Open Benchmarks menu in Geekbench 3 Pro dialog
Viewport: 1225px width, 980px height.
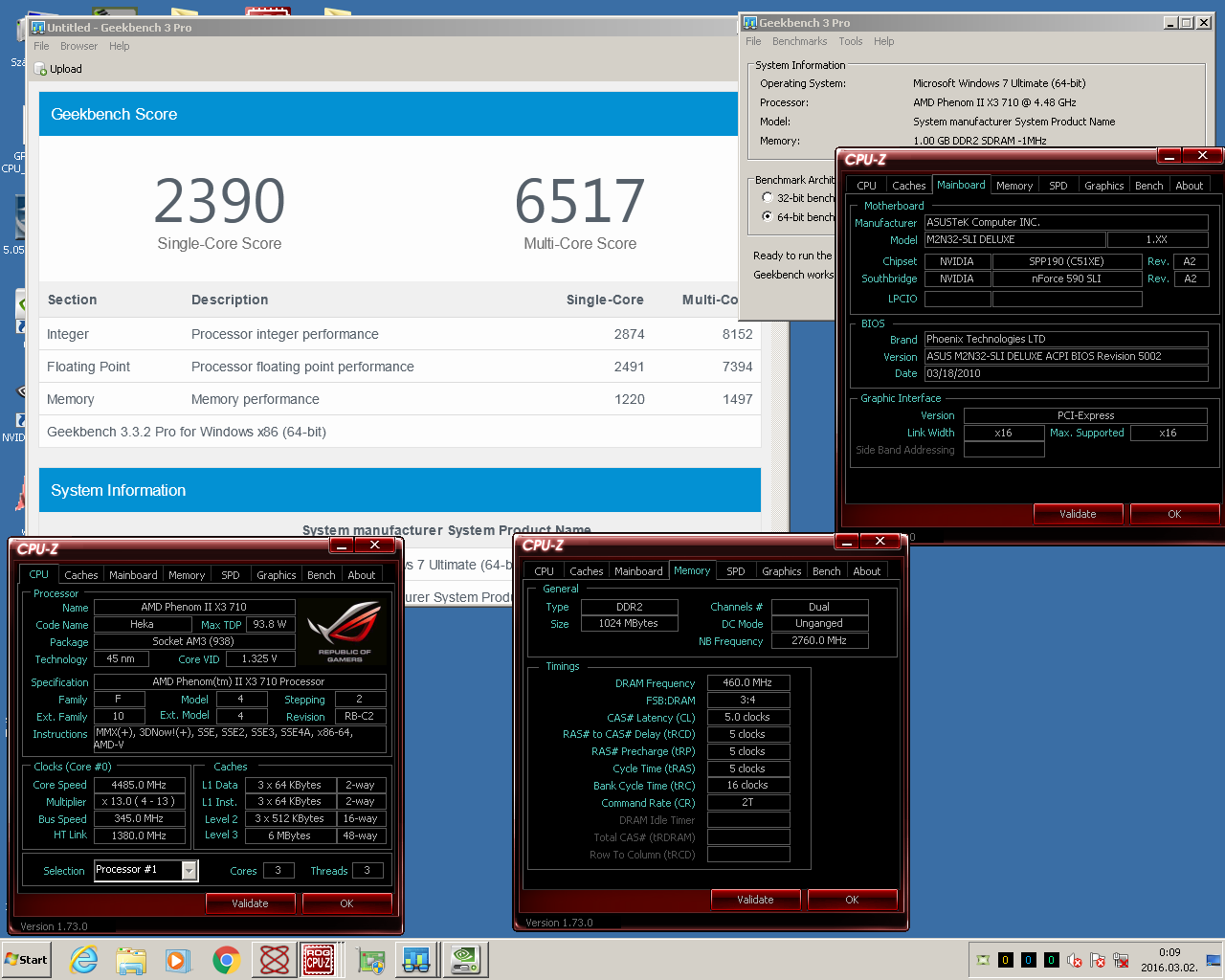point(799,41)
